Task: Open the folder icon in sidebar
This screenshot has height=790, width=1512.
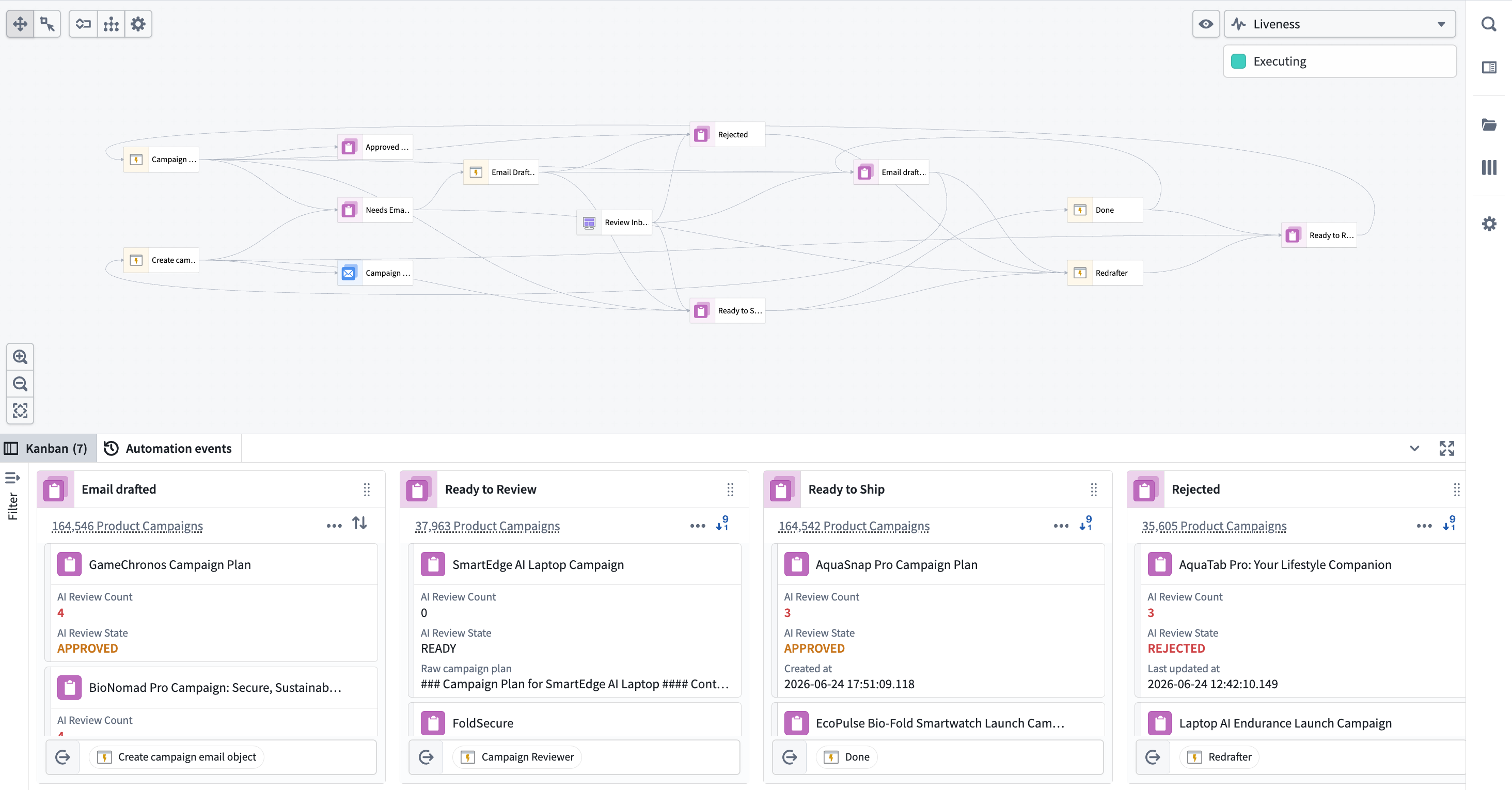Action: tap(1489, 124)
